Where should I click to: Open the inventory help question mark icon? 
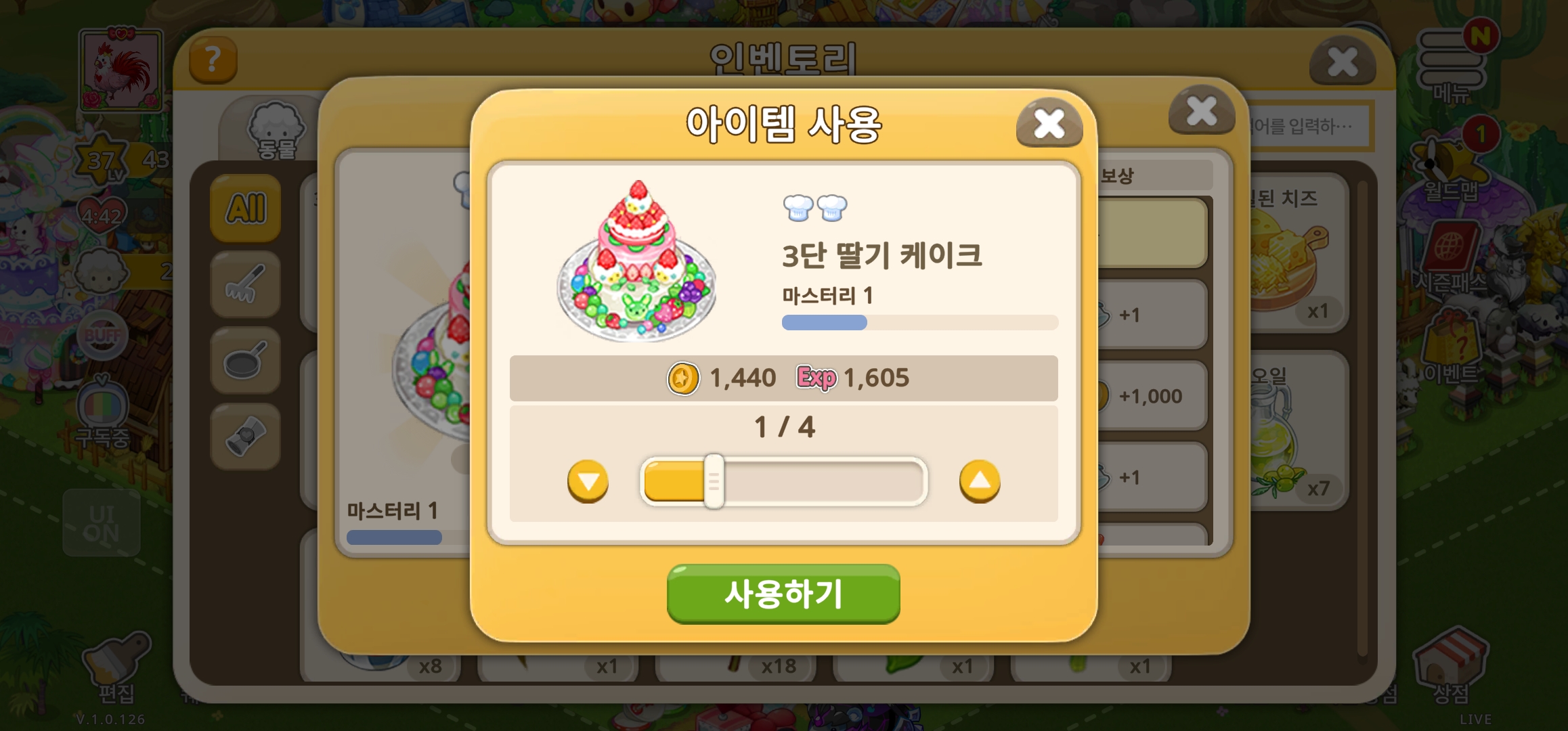[213, 60]
